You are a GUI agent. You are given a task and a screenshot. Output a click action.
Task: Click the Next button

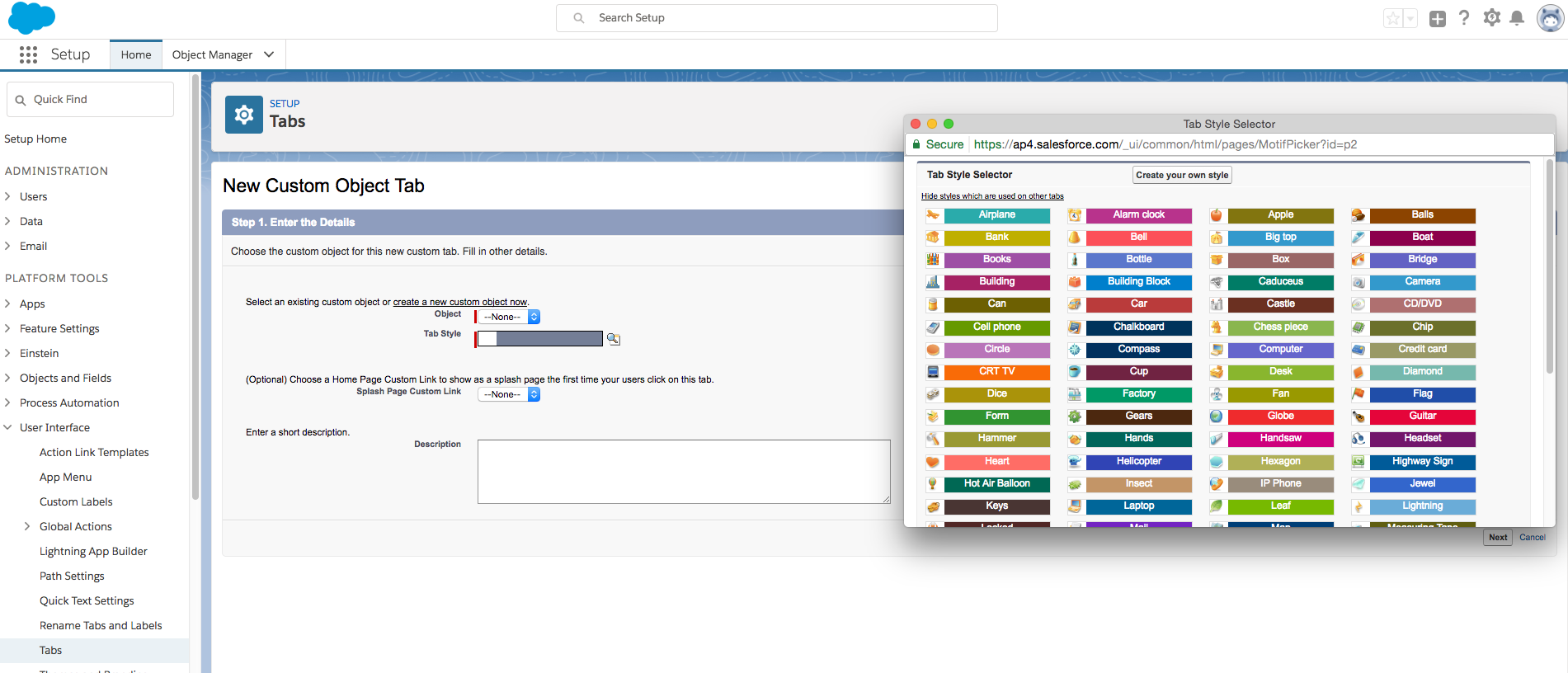(x=1498, y=537)
